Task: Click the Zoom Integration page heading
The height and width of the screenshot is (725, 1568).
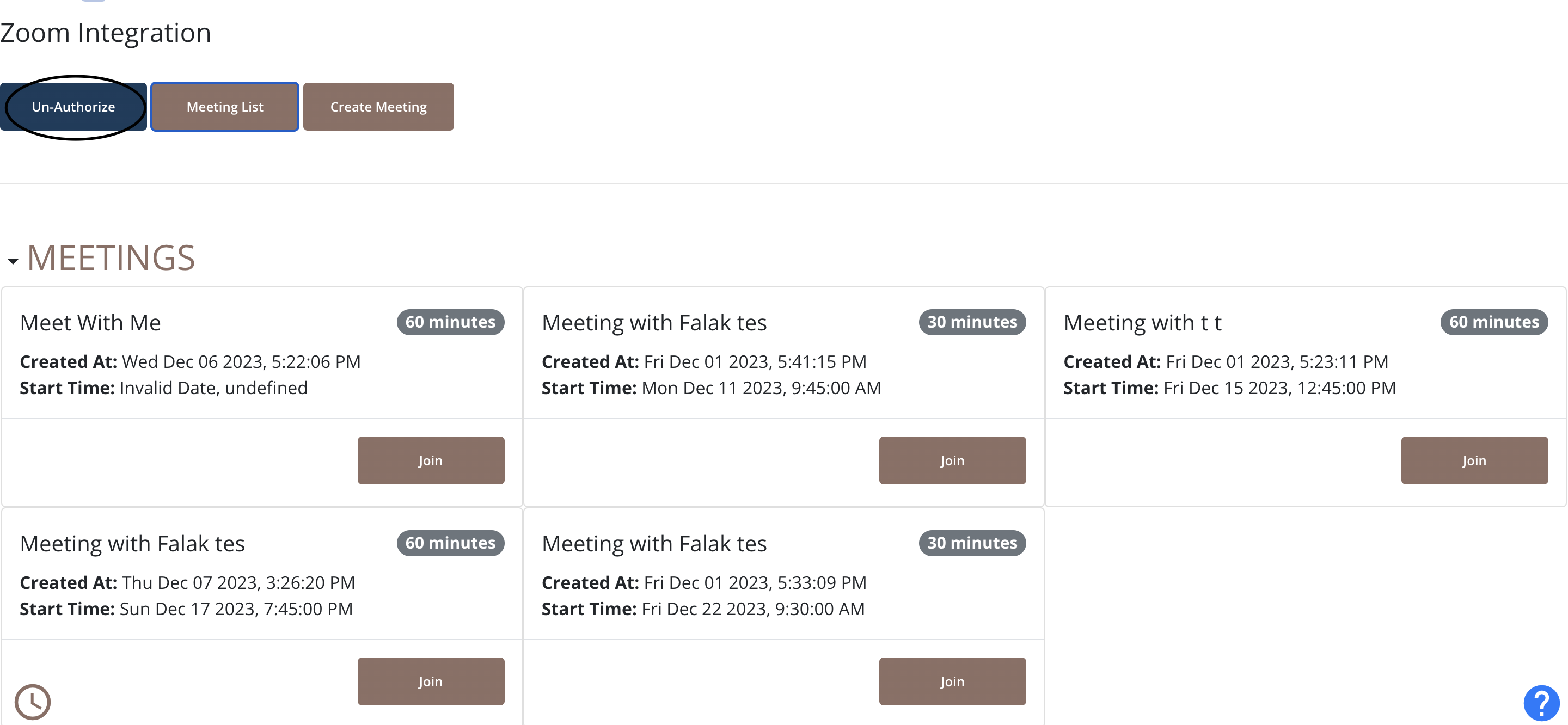Action: click(105, 33)
